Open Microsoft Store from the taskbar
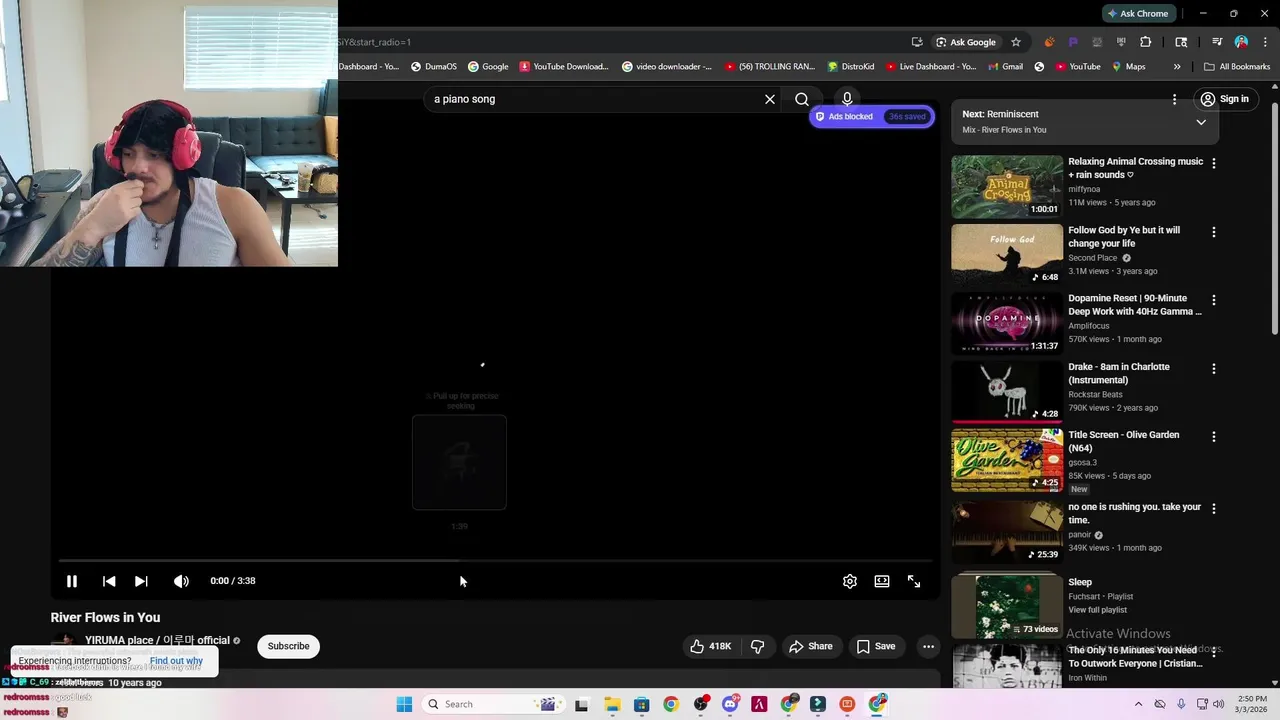Screen dimensions: 1280x720 pyautogui.click(x=641, y=704)
